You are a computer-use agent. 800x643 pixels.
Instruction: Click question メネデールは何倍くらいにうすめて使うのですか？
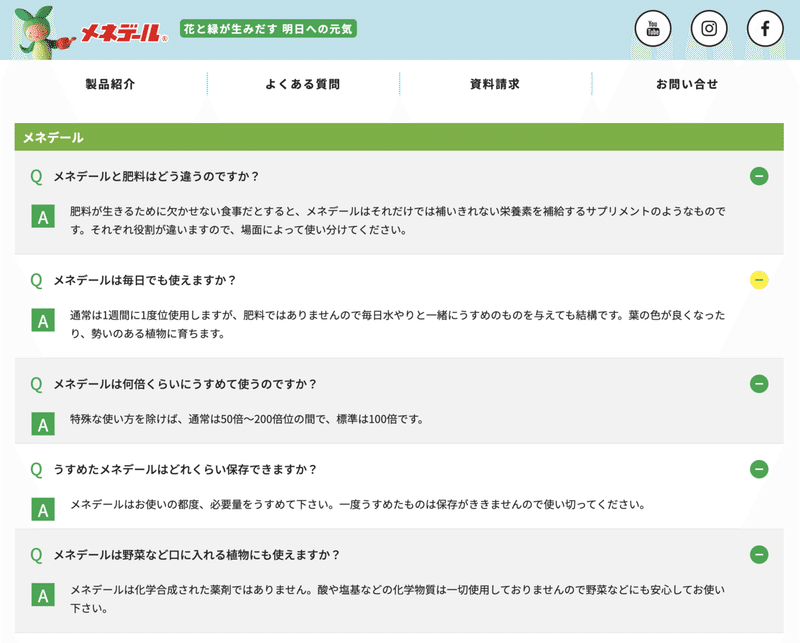[186, 384]
